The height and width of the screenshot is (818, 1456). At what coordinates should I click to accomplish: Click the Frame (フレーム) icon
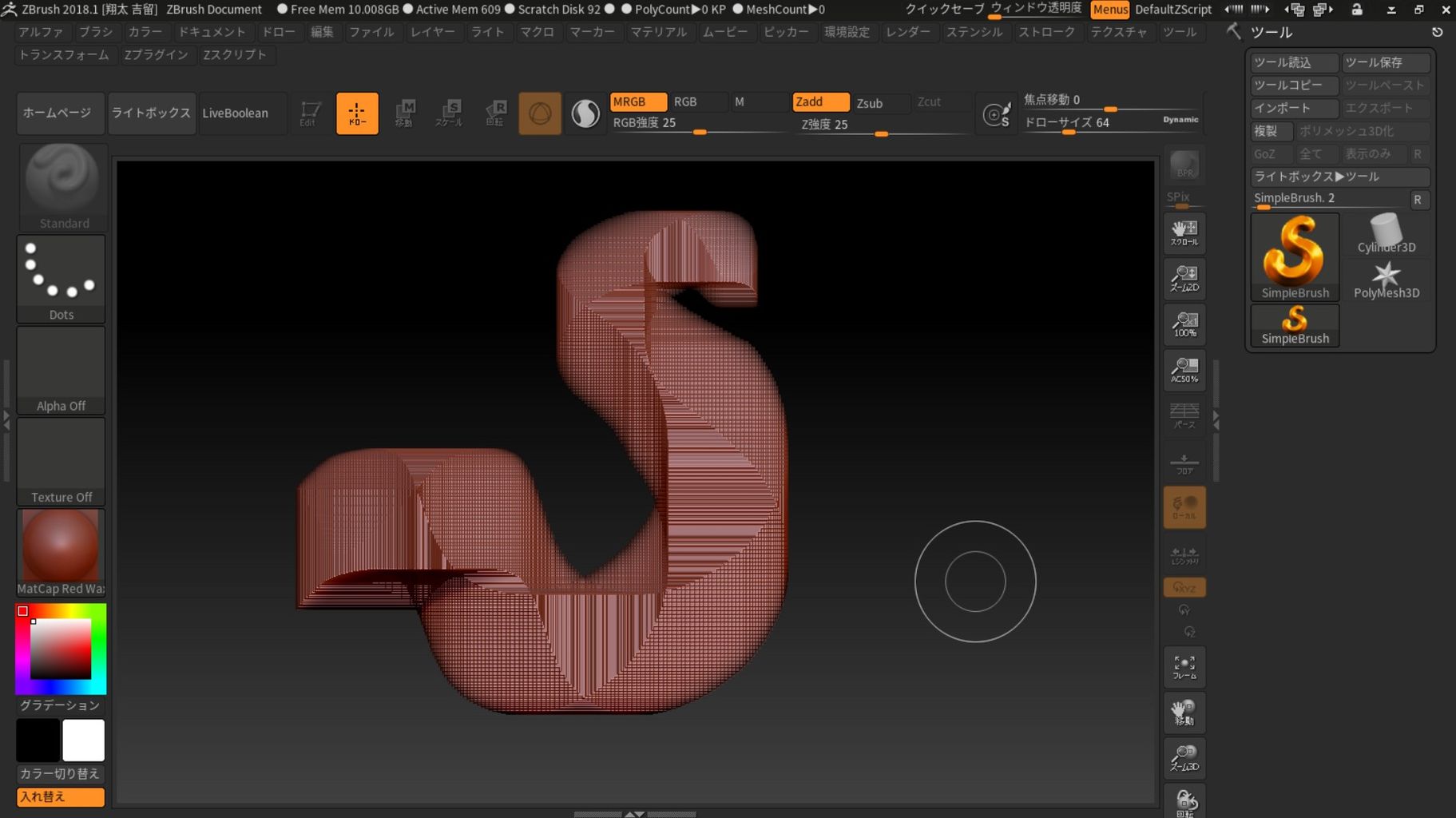tap(1184, 667)
